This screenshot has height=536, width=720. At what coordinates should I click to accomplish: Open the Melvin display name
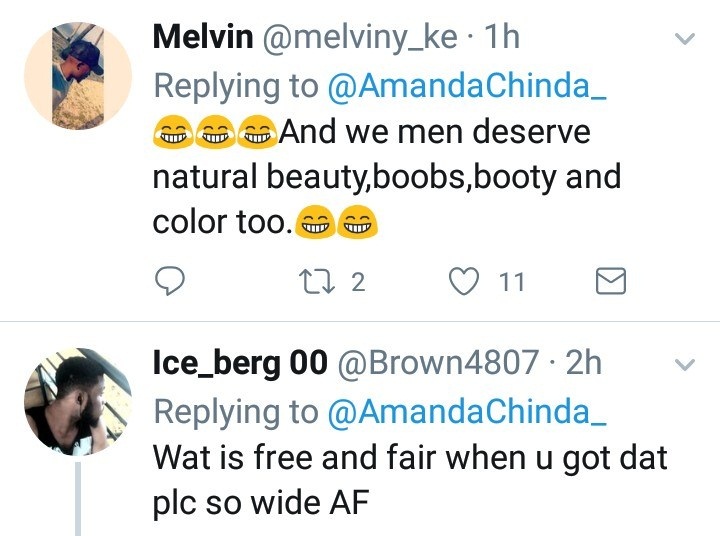tap(202, 38)
